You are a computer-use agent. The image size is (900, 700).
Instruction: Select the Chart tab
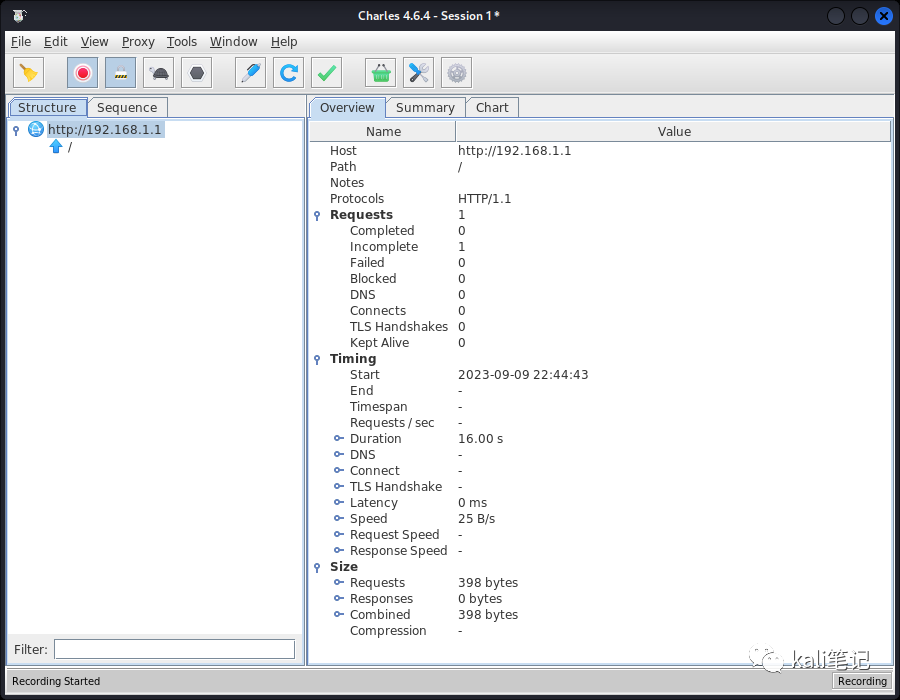point(492,108)
